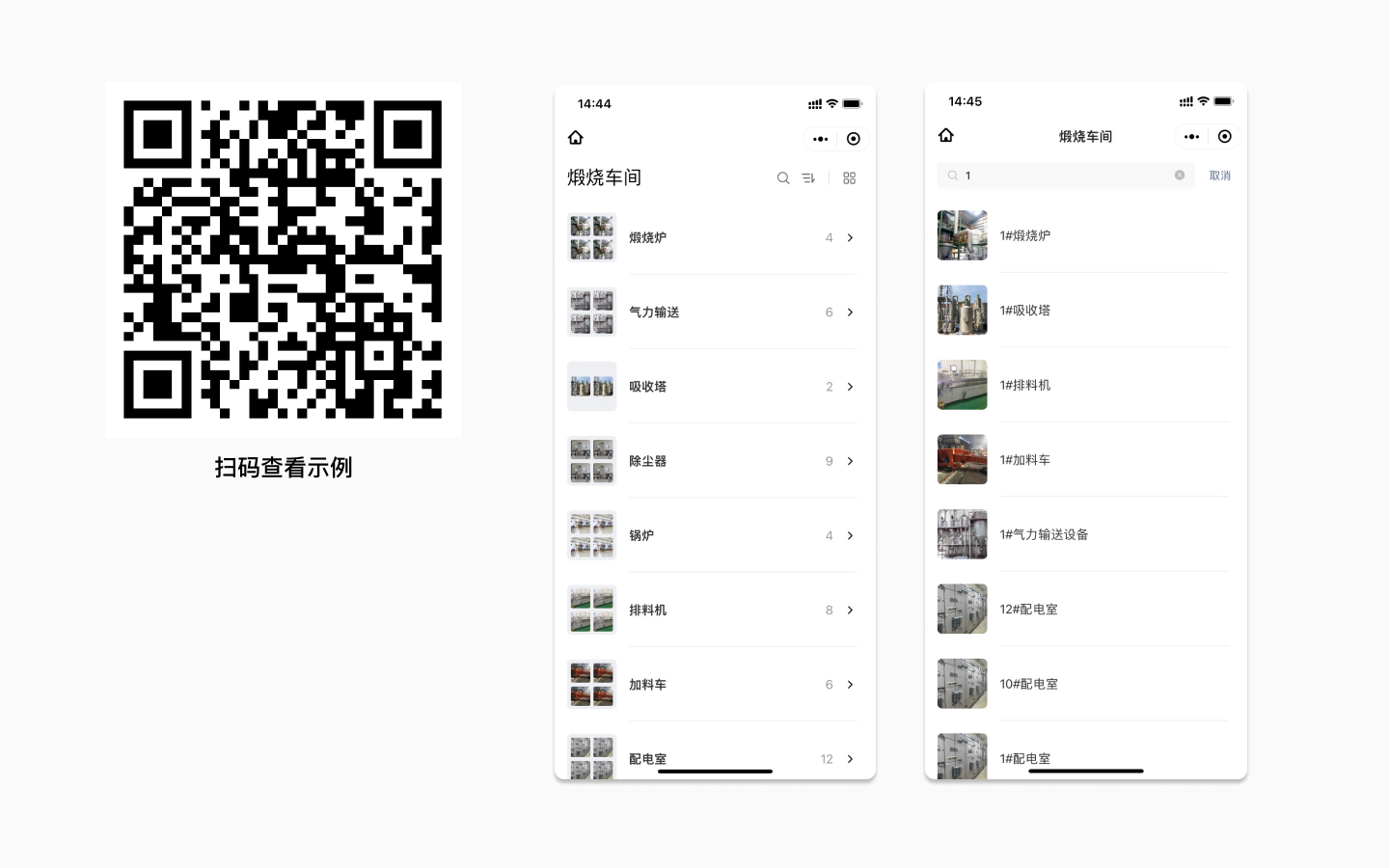The image size is (1389, 868).
Task: Open search with the magnifier icon
Action: tap(783, 178)
